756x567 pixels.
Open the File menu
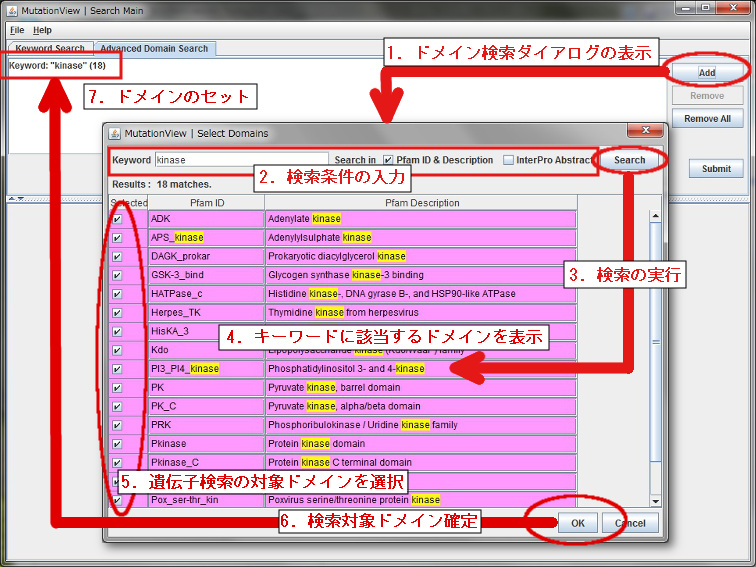(x=16, y=30)
